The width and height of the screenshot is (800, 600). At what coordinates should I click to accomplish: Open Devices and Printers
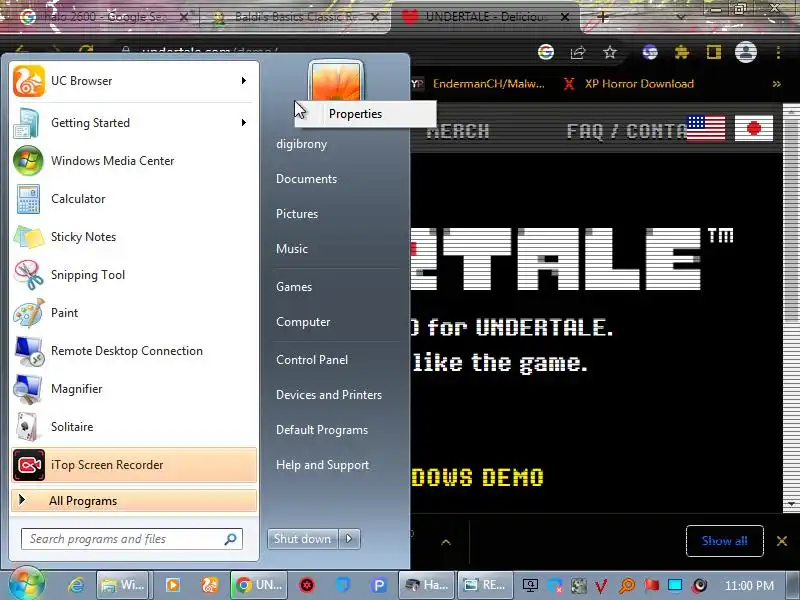click(329, 395)
